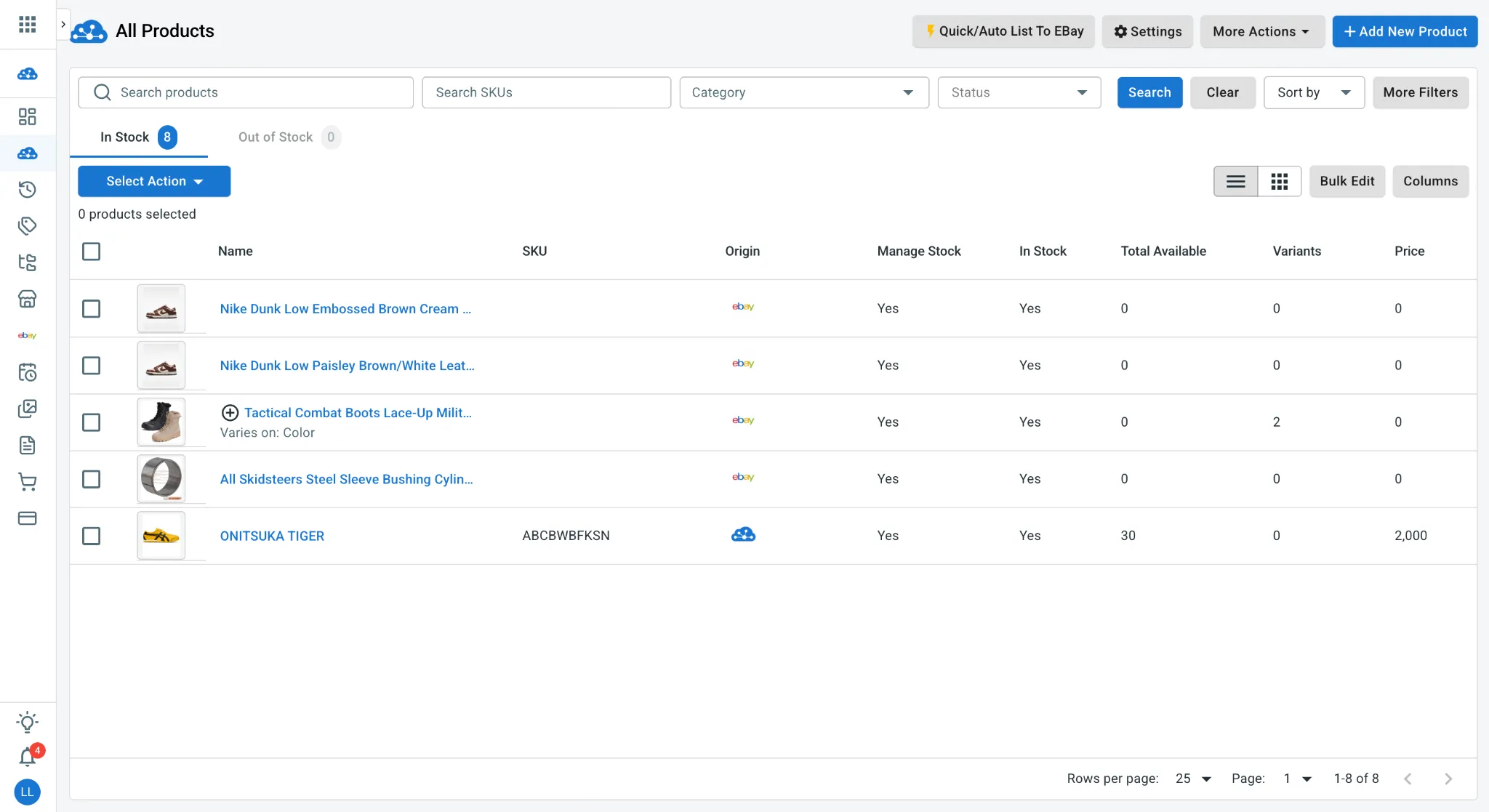The image size is (1489, 812).
Task: Open the credit card billing icon
Action: pos(28,518)
